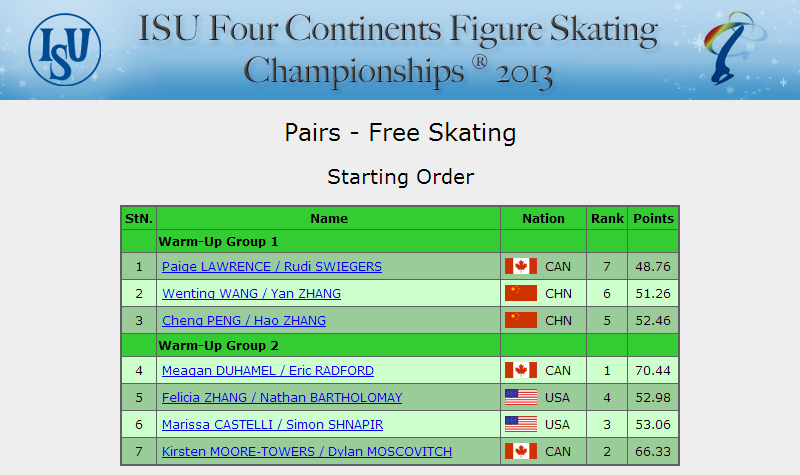Click the Warm-Up Group 2 row
Image resolution: width=800 pixels, height=475 pixels.
(400, 345)
